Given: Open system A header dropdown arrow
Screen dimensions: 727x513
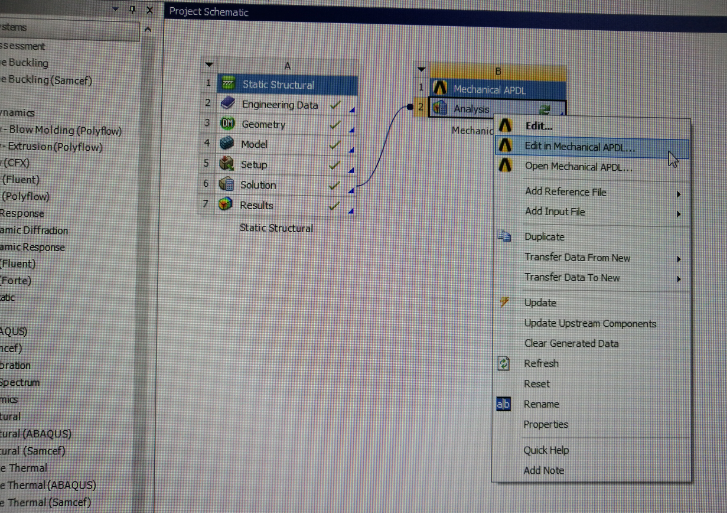Looking at the screenshot, I should (209, 64).
